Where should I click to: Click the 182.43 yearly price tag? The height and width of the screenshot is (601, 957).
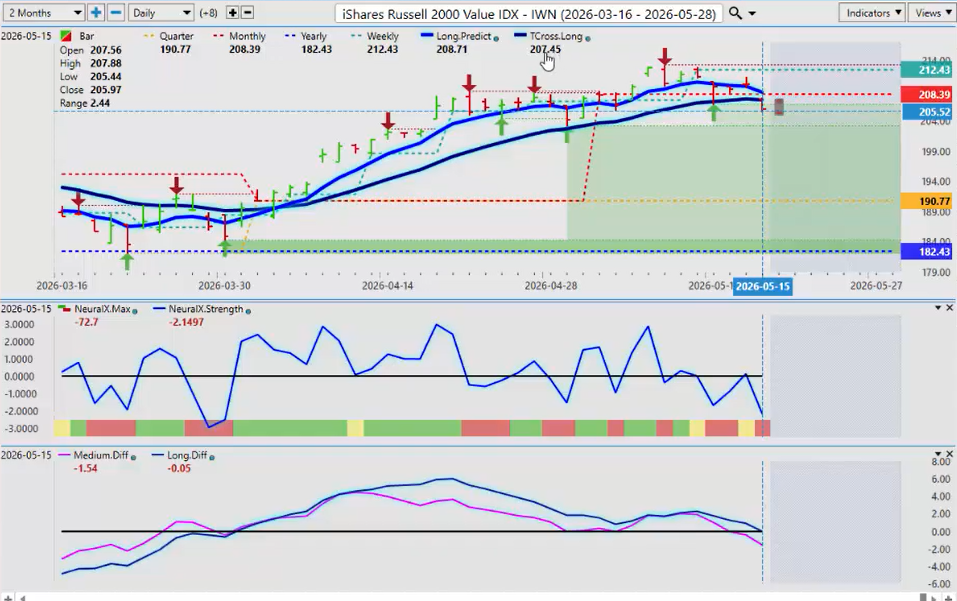926,251
